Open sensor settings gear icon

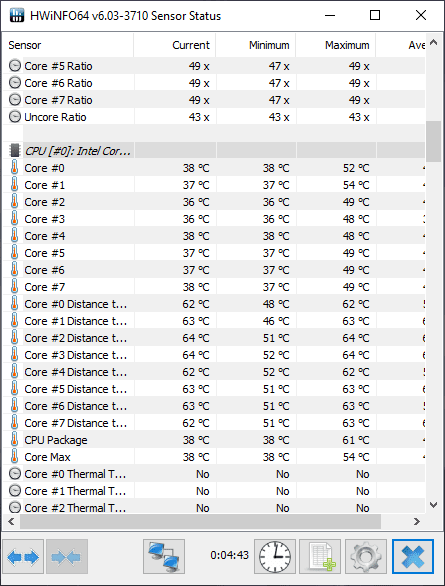(x=366, y=556)
